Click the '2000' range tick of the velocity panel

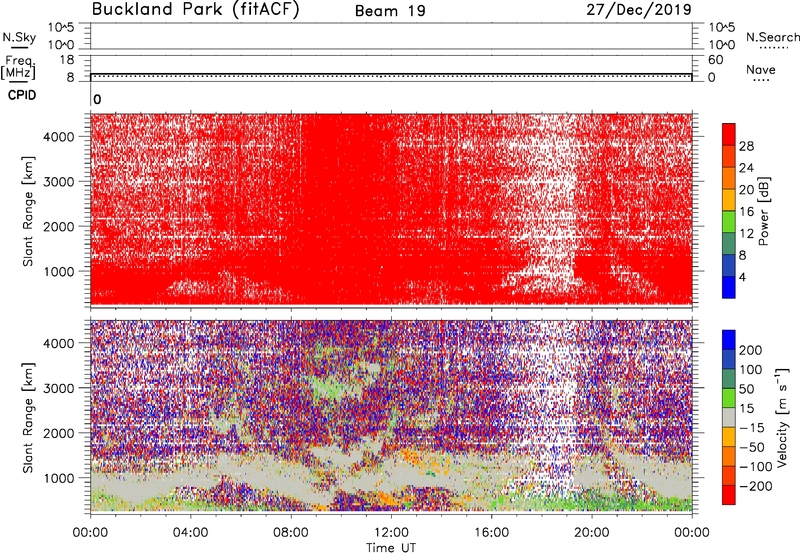point(58,433)
